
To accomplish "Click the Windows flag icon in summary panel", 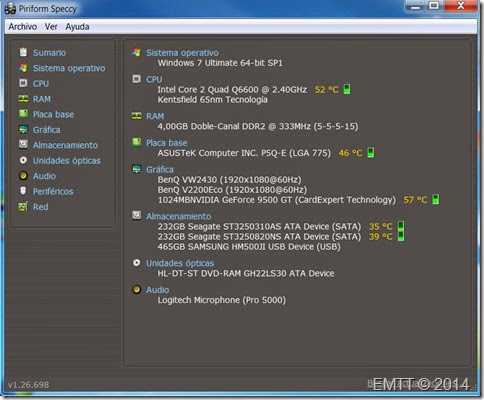I will (136, 52).
